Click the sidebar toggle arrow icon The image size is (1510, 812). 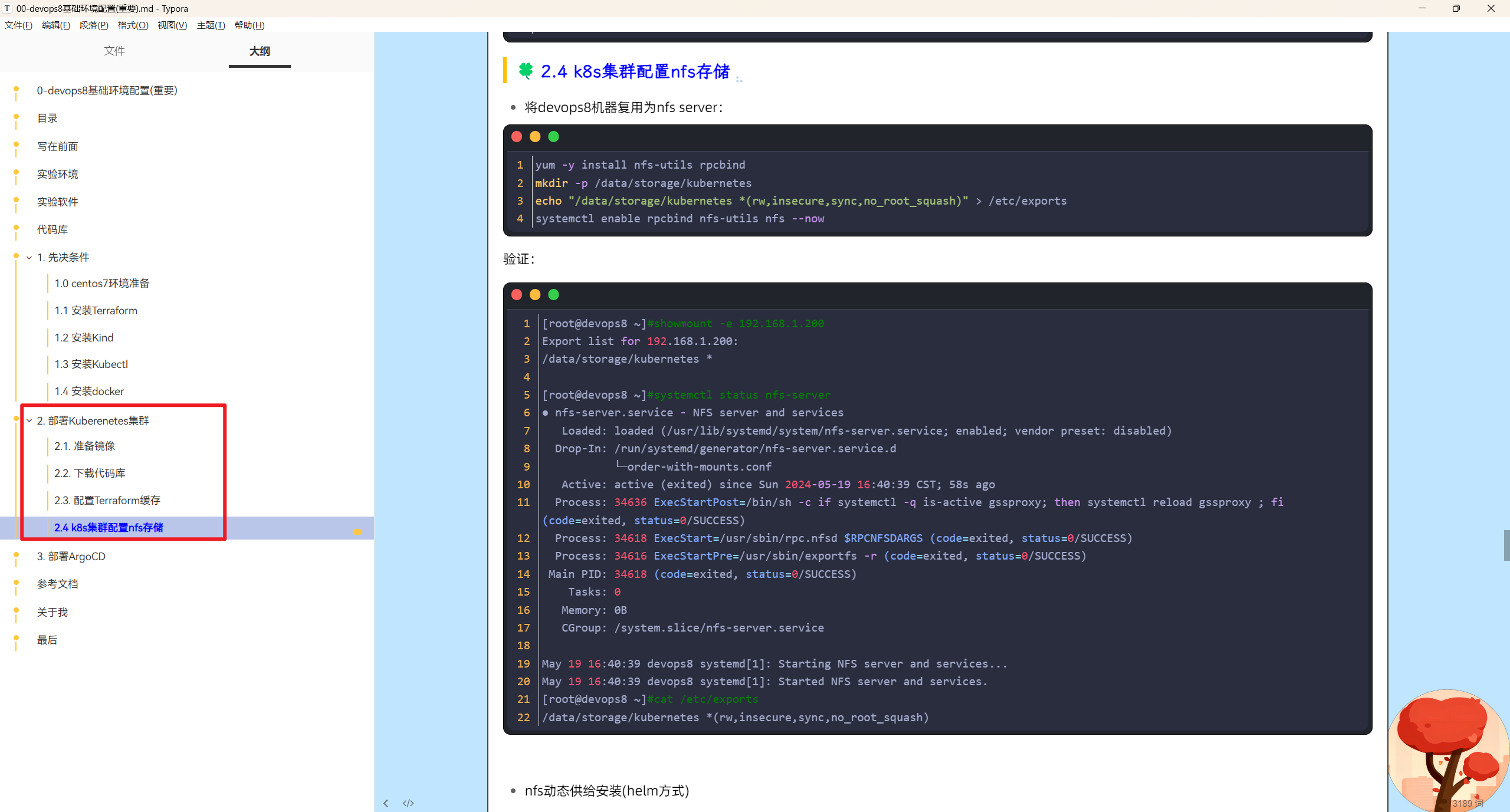[386, 803]
